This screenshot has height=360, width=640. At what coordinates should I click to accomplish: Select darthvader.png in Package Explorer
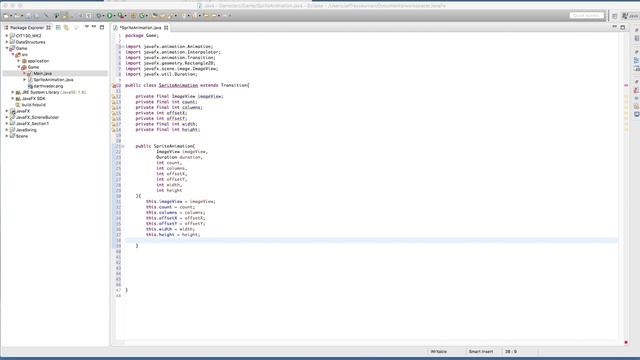coord(48,86)
